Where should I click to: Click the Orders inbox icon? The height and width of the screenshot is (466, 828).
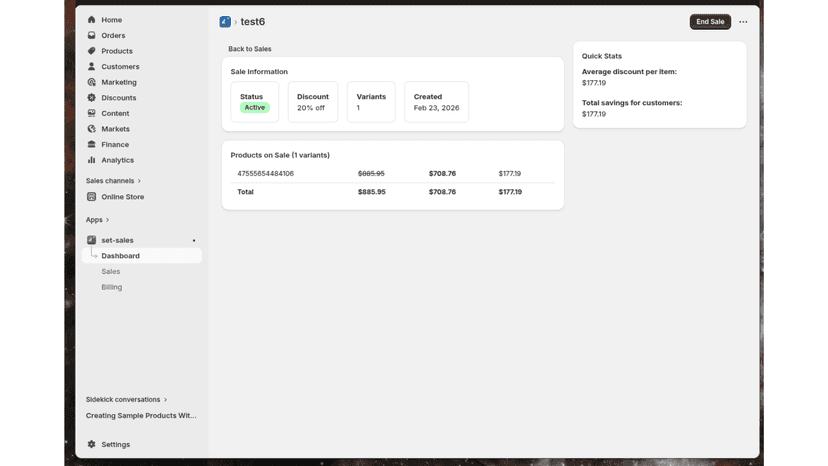pyautogui.click(x=91, y=35)
